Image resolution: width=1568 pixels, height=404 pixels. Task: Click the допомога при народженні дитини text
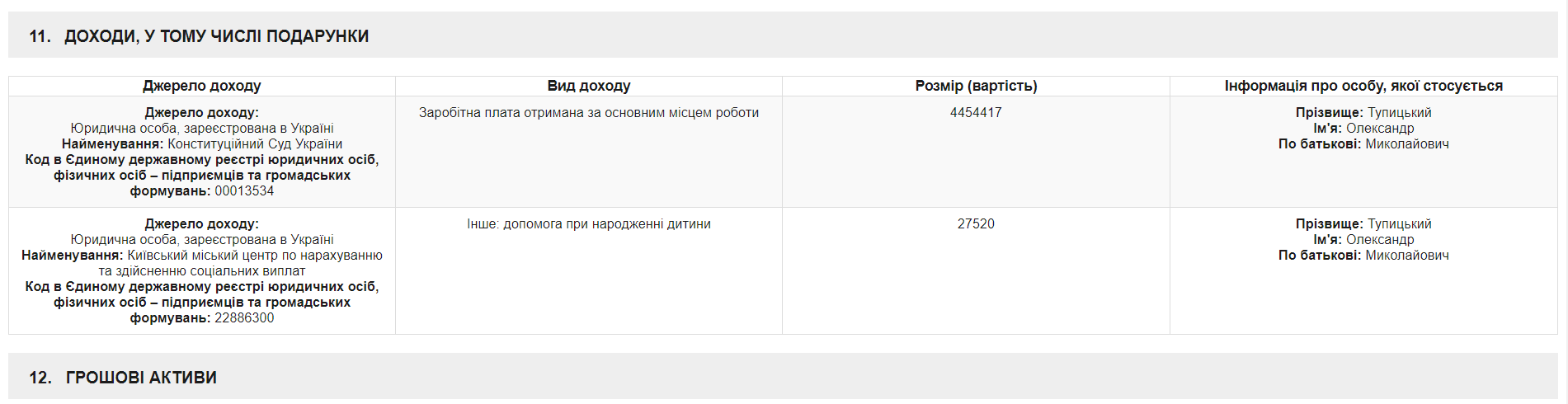606,224
